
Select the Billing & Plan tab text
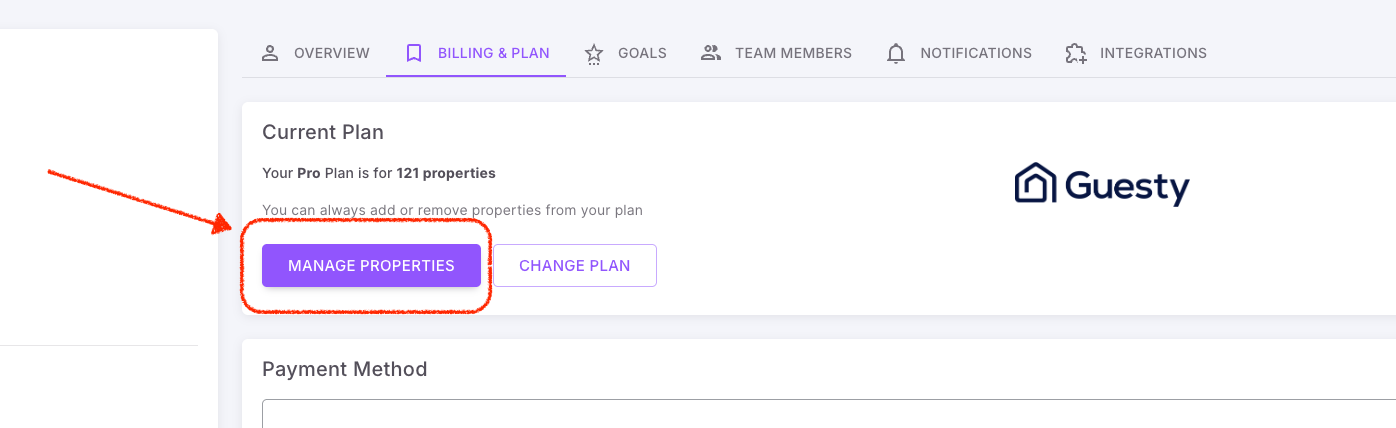[x=494, y=53]
